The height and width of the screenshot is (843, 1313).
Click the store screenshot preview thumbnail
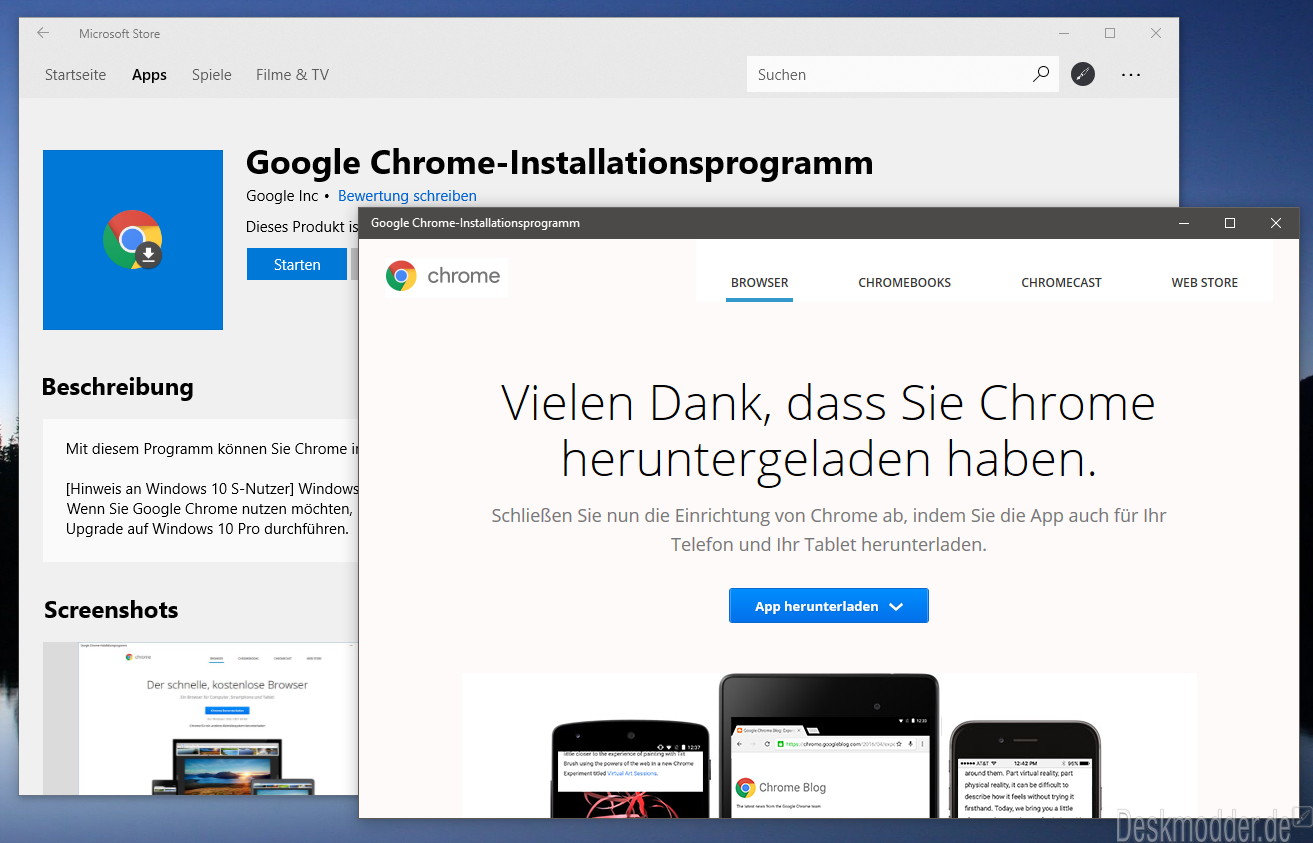(200, 718)
